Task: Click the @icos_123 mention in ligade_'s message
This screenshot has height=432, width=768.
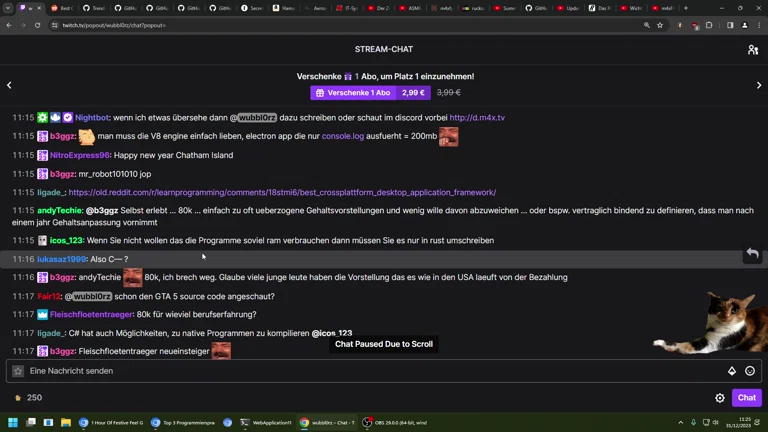Action: pyautogui.click(x=332, y=333)
